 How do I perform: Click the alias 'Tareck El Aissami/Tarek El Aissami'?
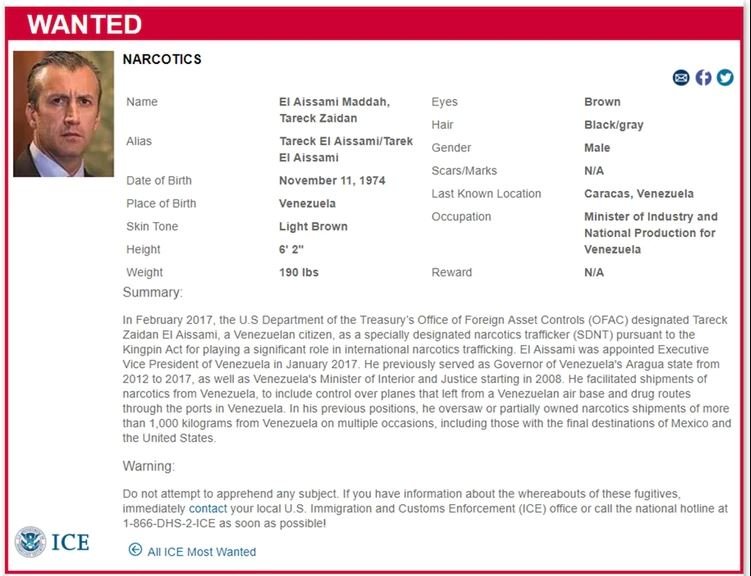pos(346,149)
